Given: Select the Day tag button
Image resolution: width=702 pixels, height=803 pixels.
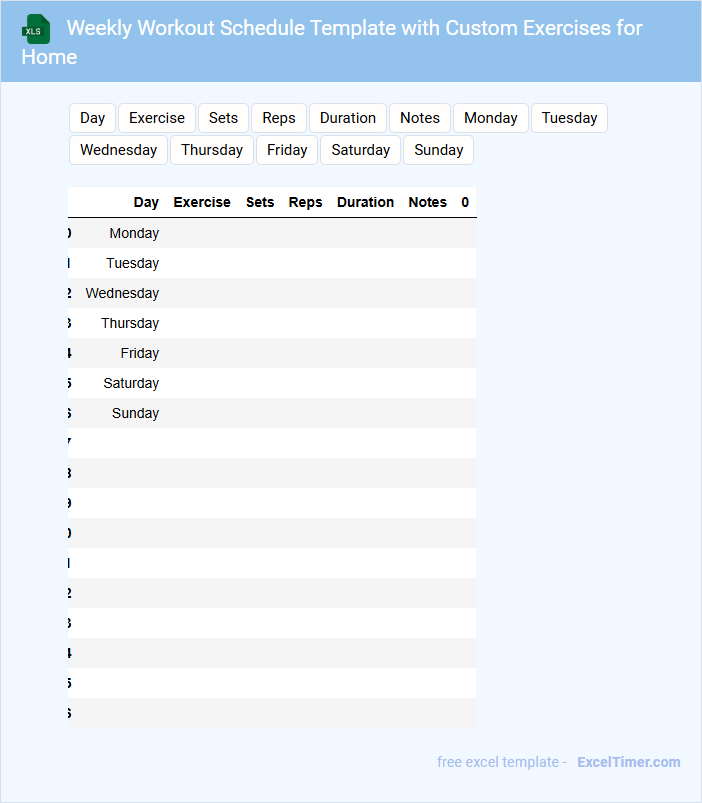Looking at the screenshot, I should pyautogui.click(x=92, y=118).
